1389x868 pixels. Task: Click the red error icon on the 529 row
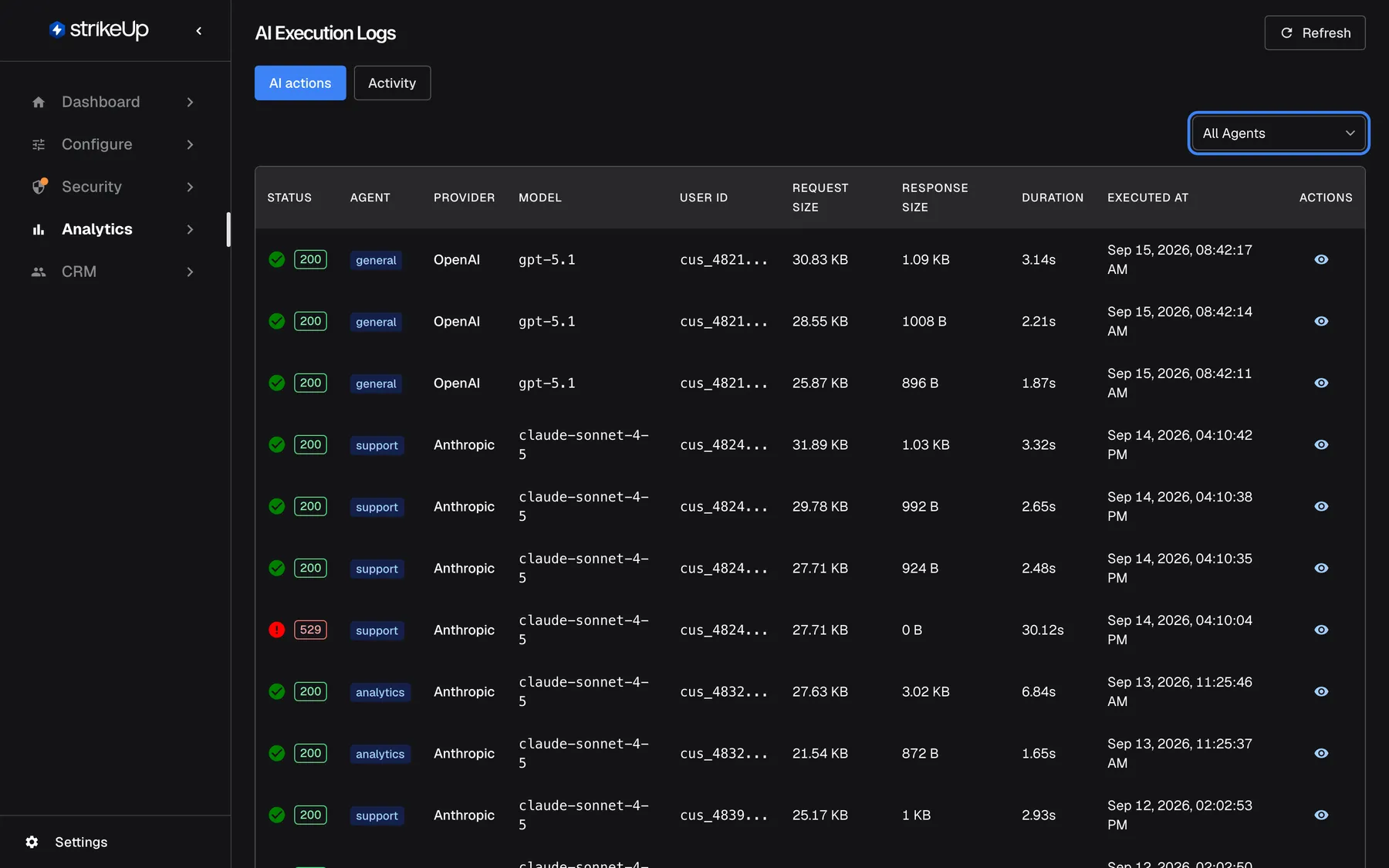coord(276,630)
